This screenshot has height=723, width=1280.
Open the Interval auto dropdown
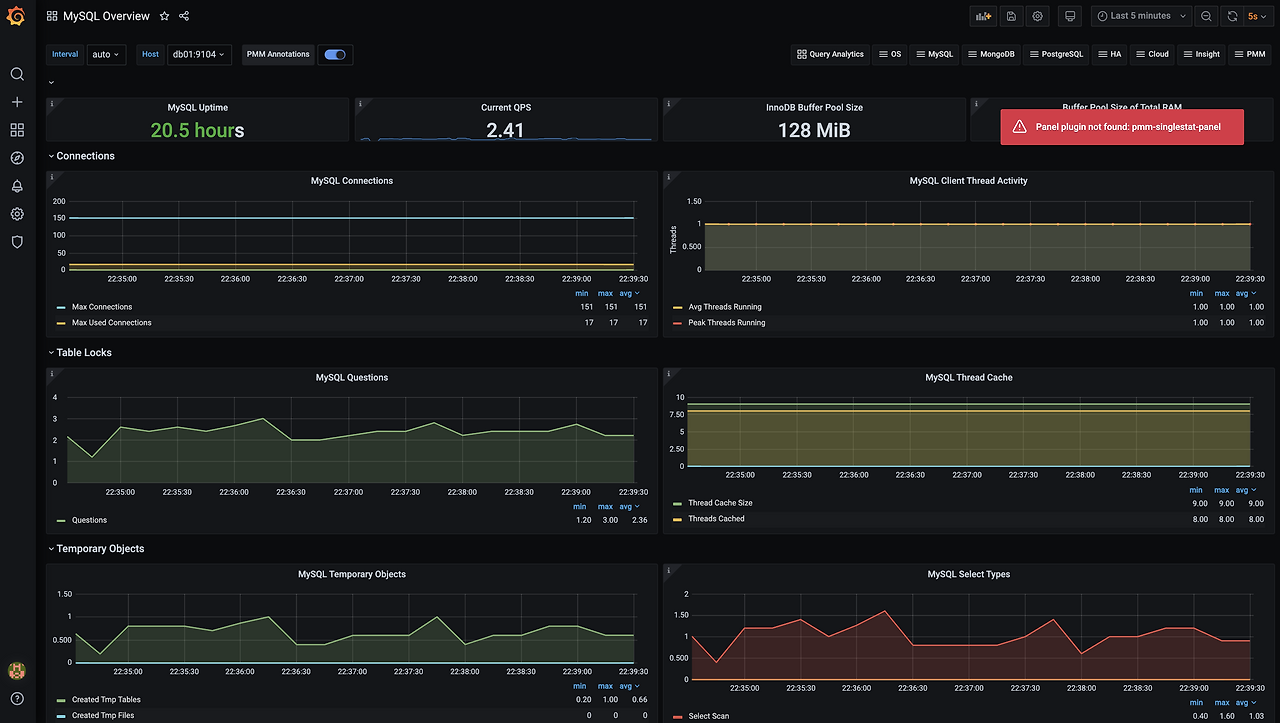click(106, 54)
